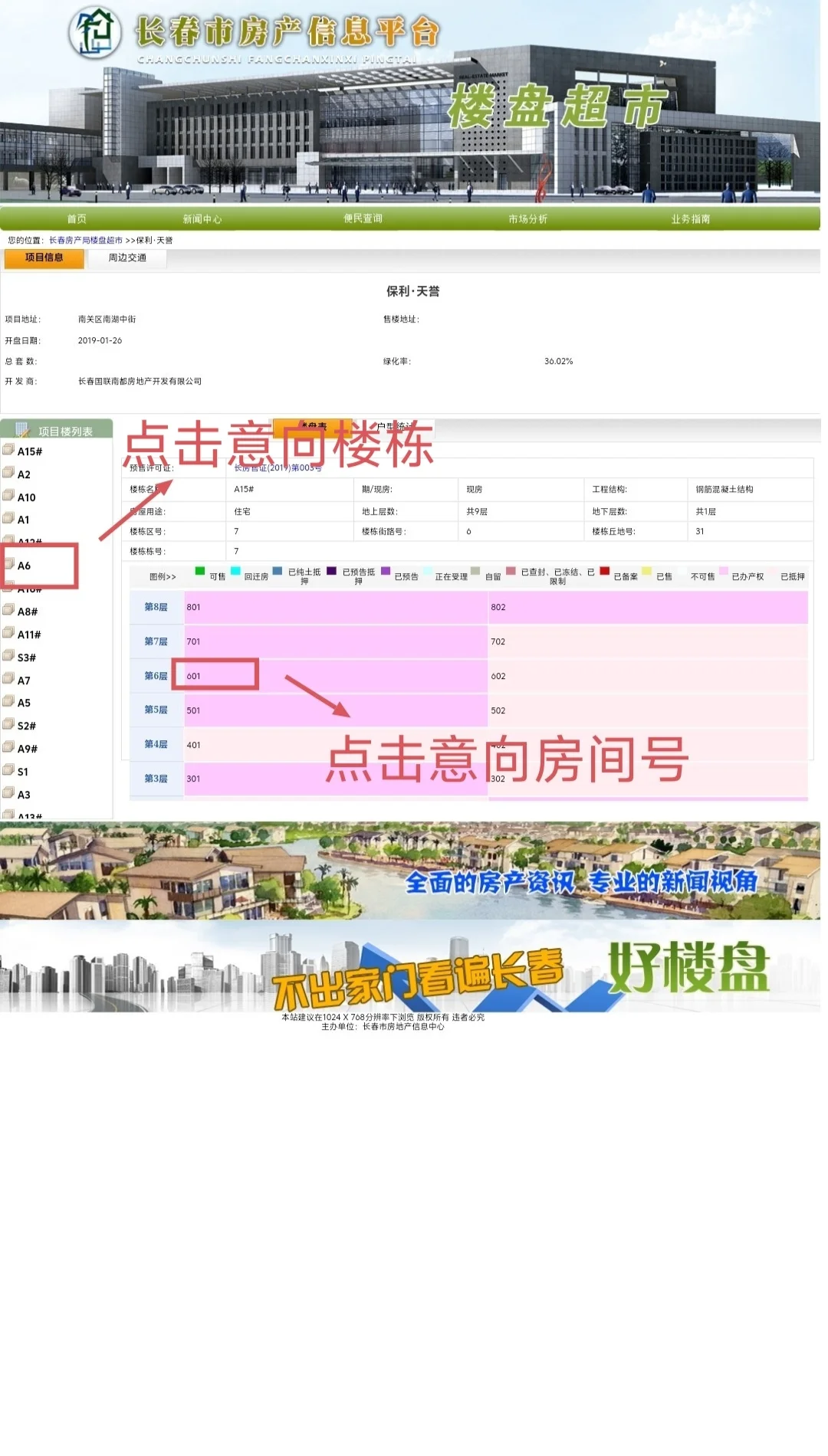This screenshot has height=1456, width=828.
Task: Click the building icon beside A10
Action: coord(8,496)
